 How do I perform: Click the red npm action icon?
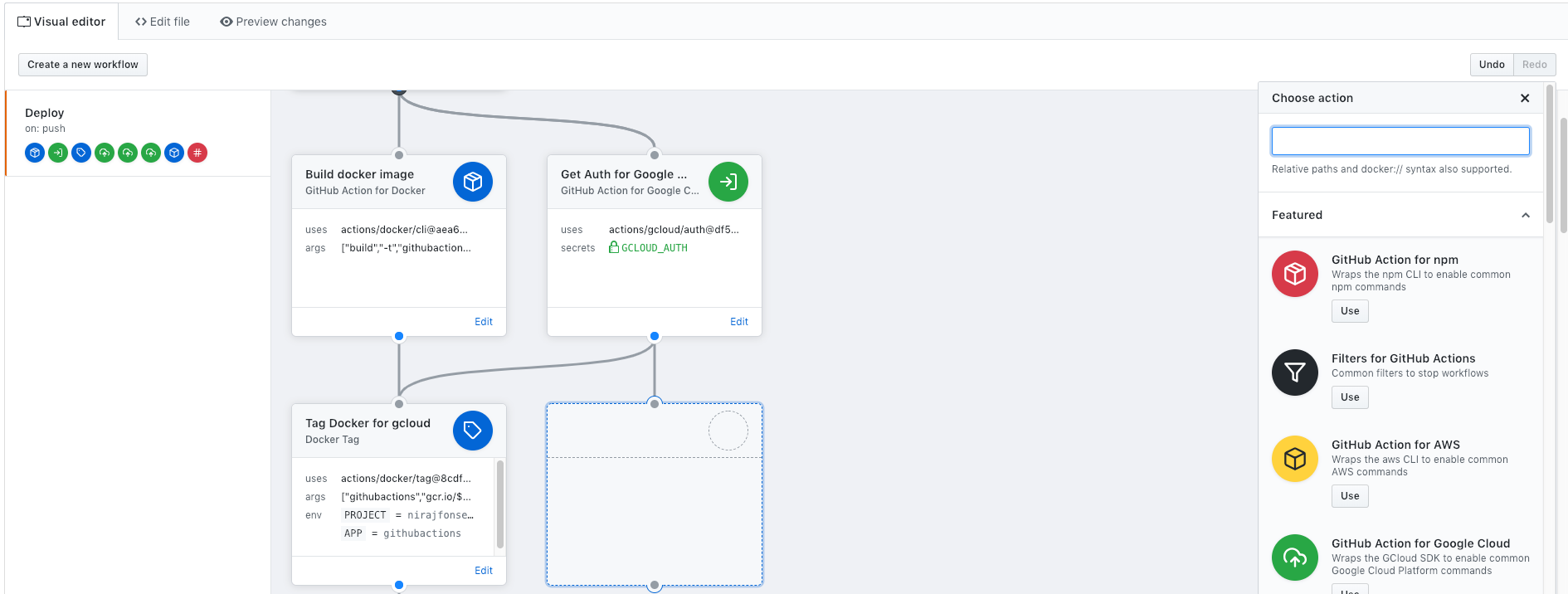tap(1295, 274)
